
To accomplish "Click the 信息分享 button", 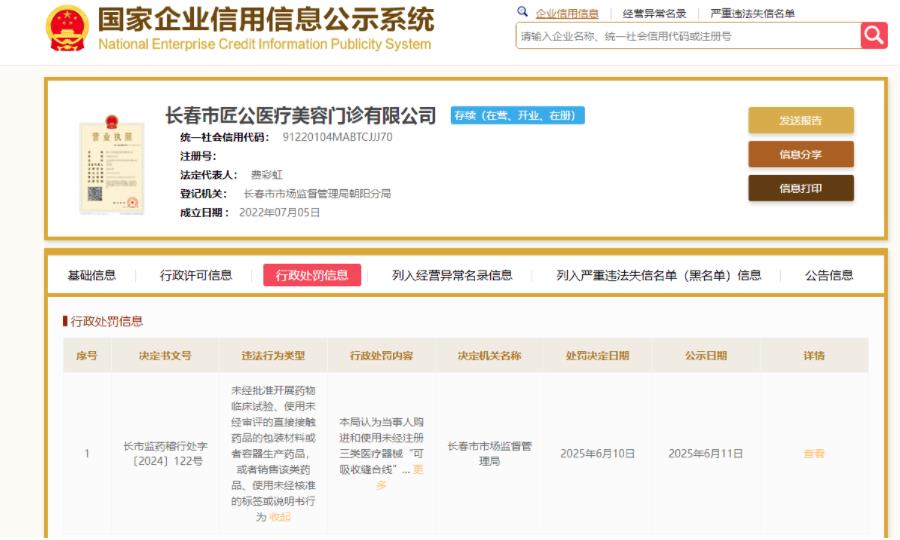I will [x=801, y=154].
